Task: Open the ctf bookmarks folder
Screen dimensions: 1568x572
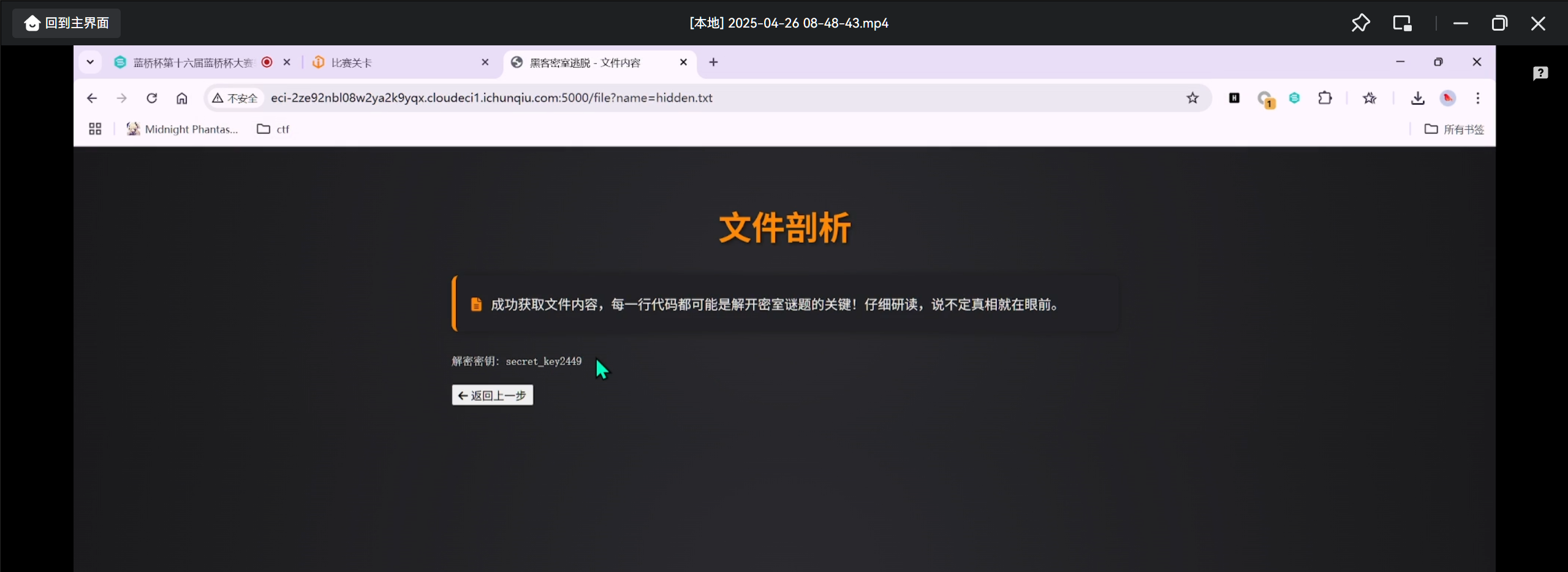Action: pyautogui.click(x=273, y=129)
